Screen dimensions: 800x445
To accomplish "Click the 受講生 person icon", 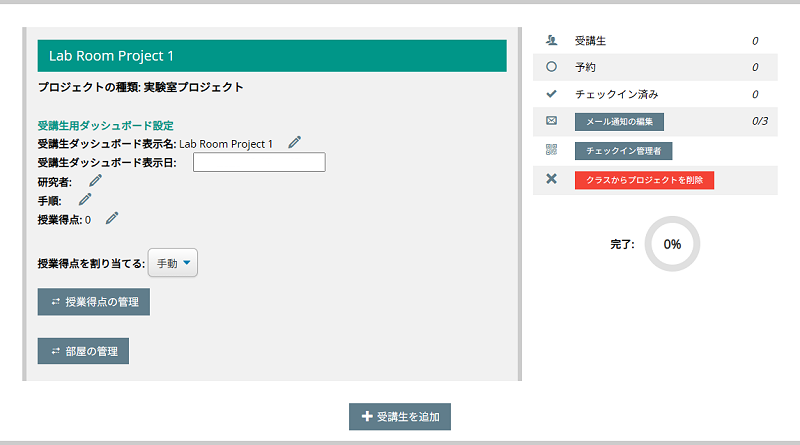I will tap(551, 41).
